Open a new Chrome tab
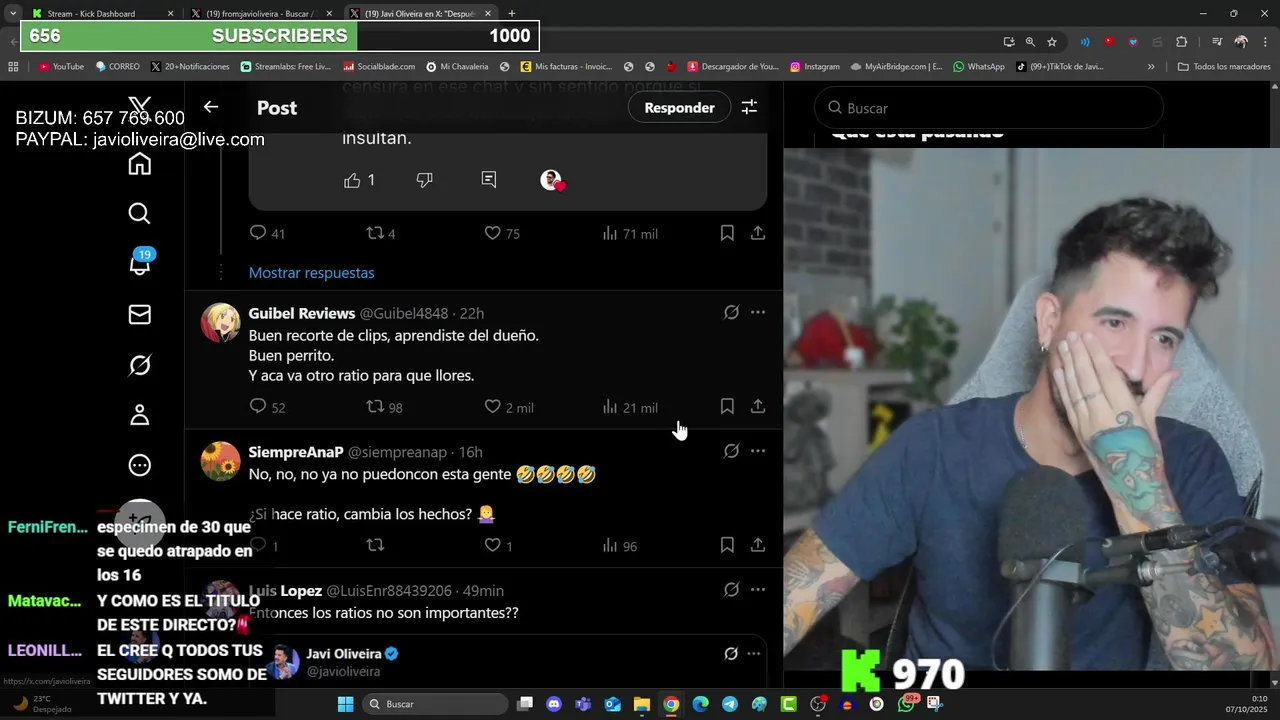 [x=511, y=14]
